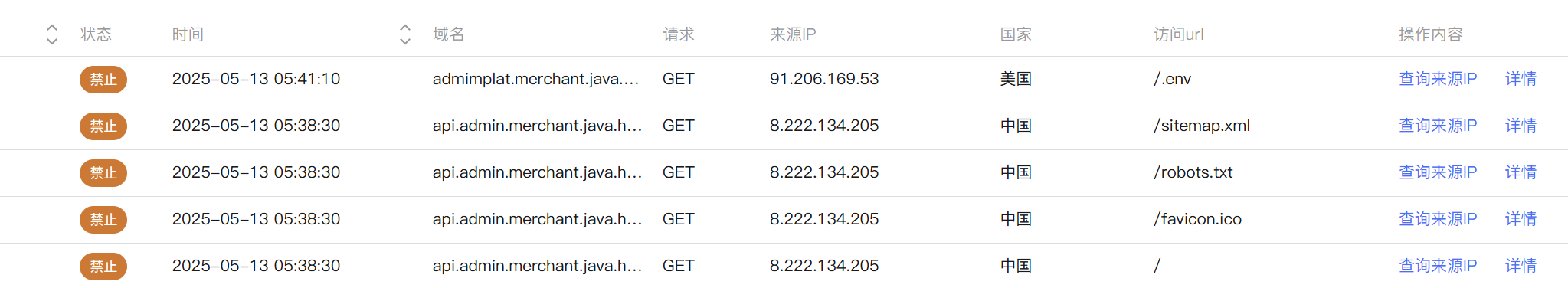The height and width of the screenshot is (288, 1568).
Task: Query source IP for /sitemap.xml row
Action: tap(1438, 126)
